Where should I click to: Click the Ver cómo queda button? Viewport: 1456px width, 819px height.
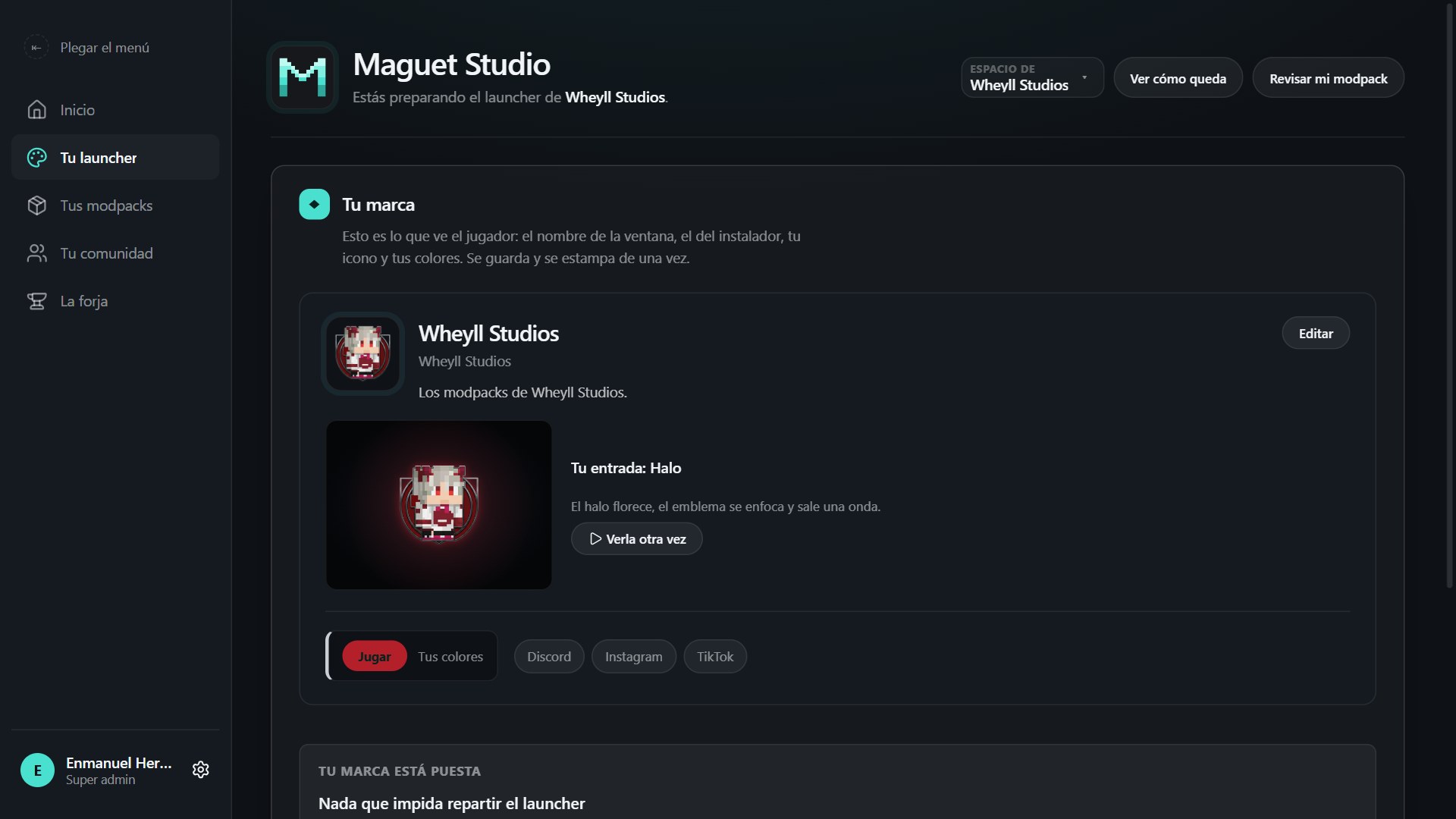point(1178,78)
